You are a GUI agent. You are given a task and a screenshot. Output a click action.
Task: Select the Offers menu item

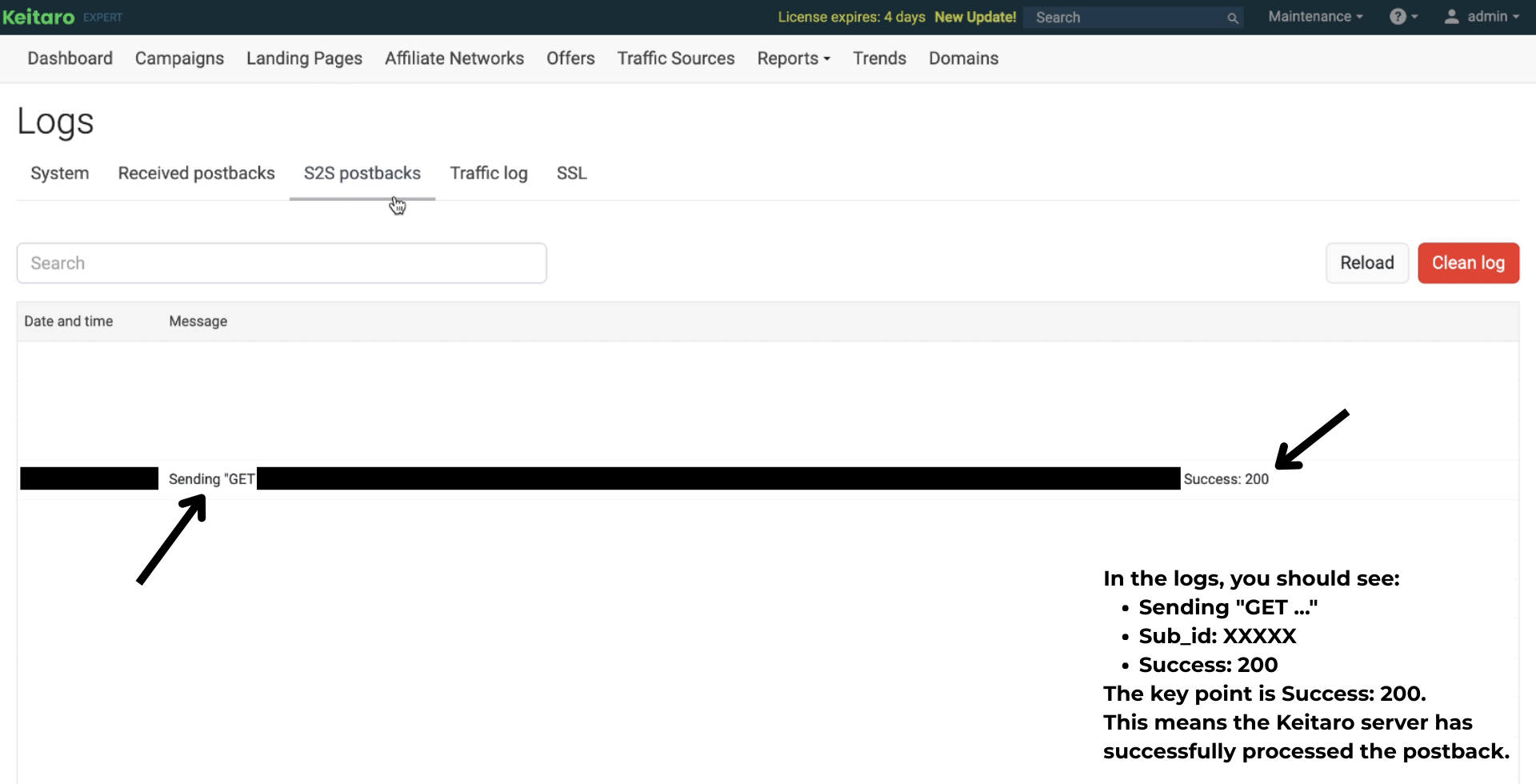tap(570, 58)
